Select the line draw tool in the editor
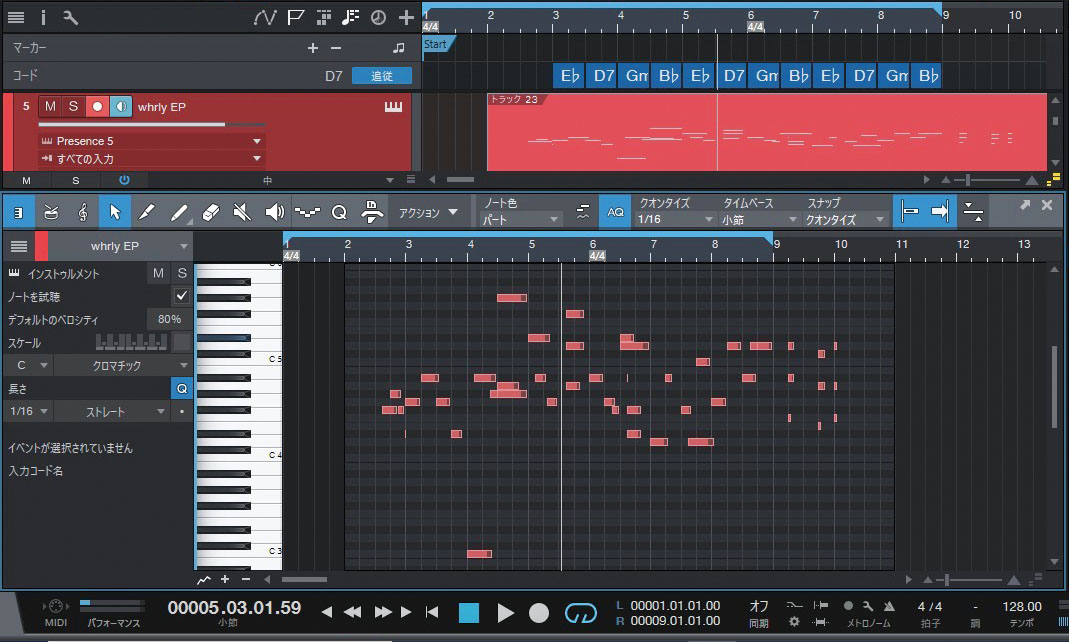This screenshot has width=1069, height=642. (x=179, y=212)
